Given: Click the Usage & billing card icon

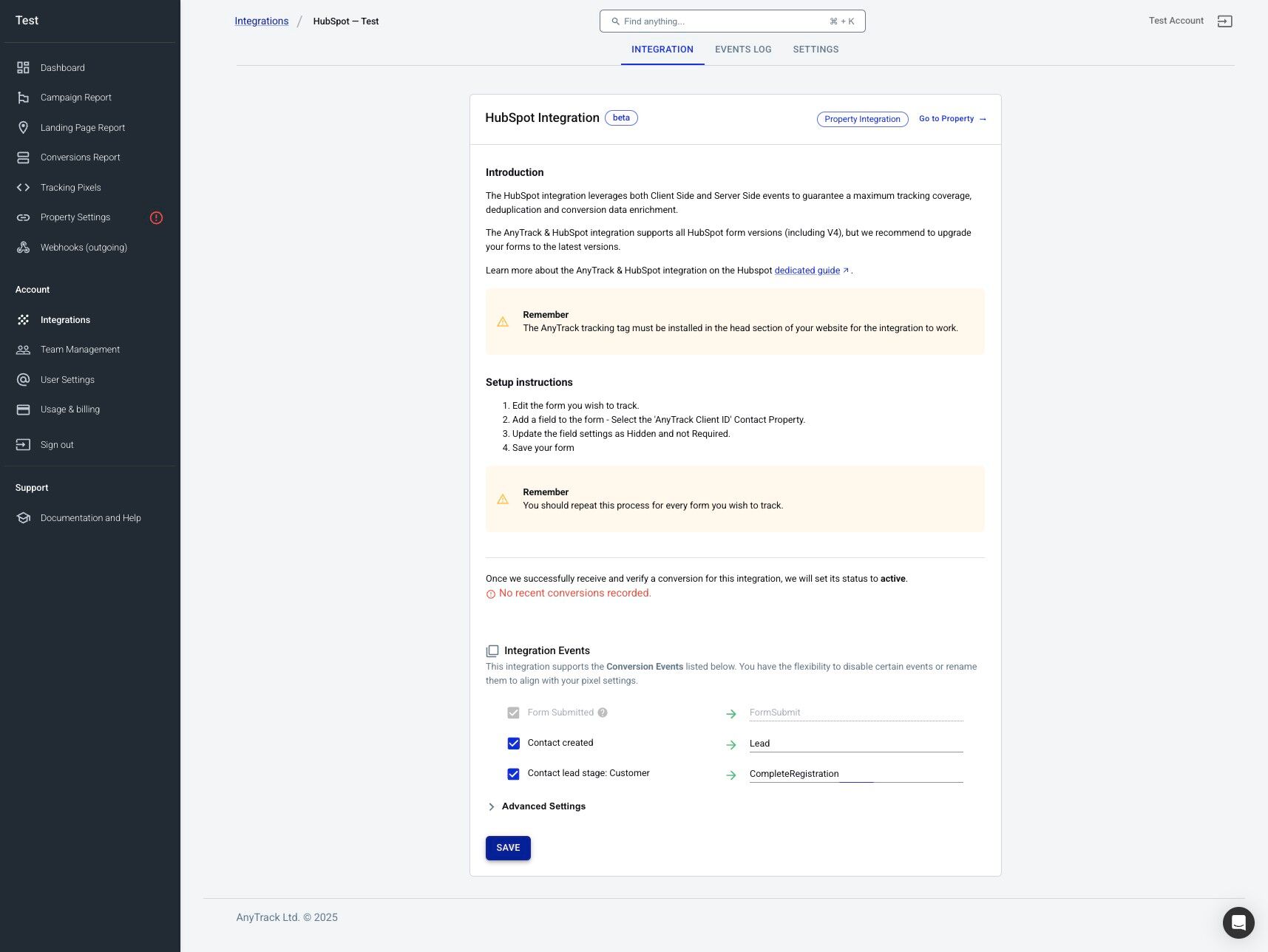Looking at the screenshot, I should tap(23, 409).
